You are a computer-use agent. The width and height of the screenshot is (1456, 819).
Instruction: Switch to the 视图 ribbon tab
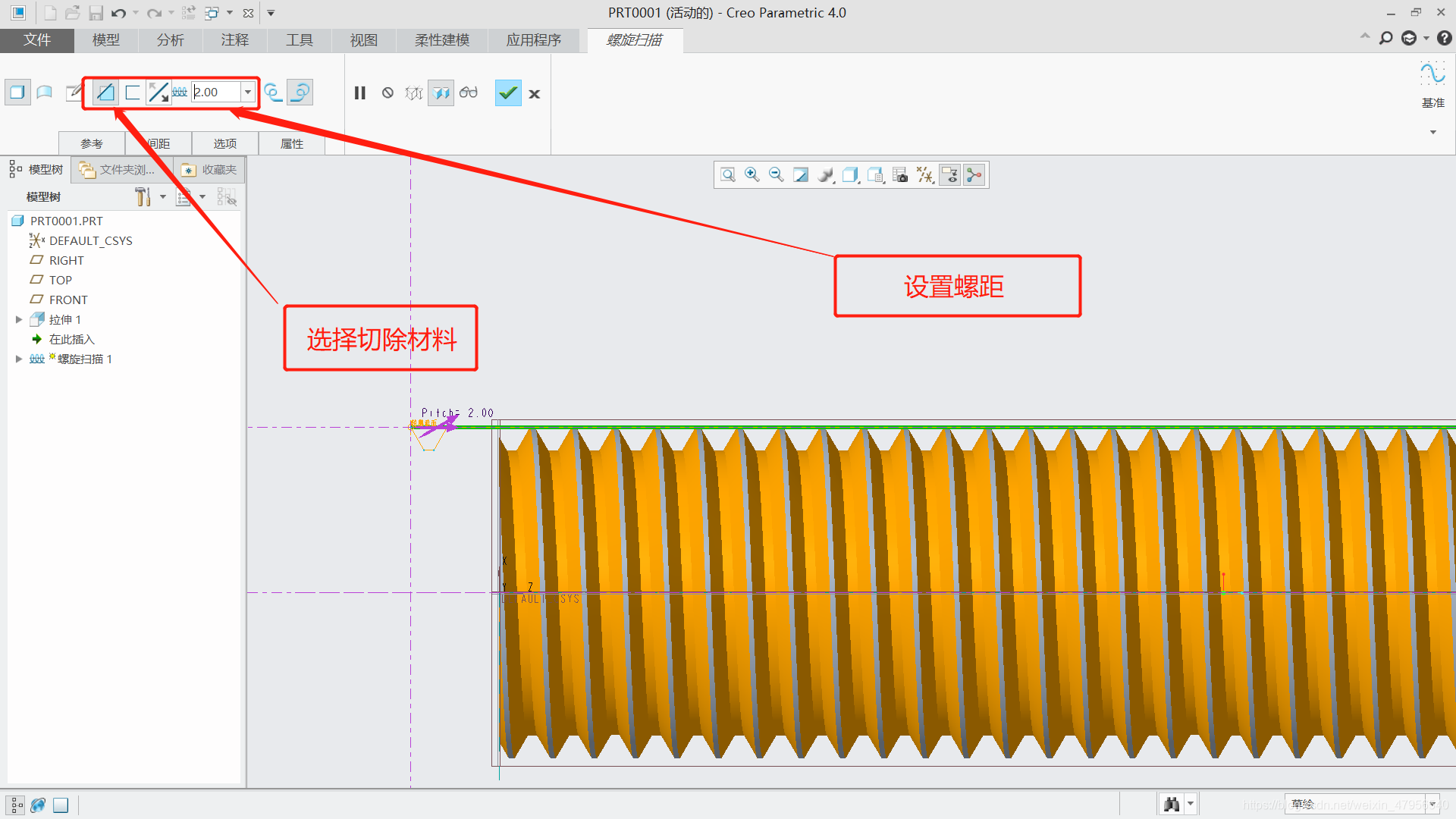[363, 40]
